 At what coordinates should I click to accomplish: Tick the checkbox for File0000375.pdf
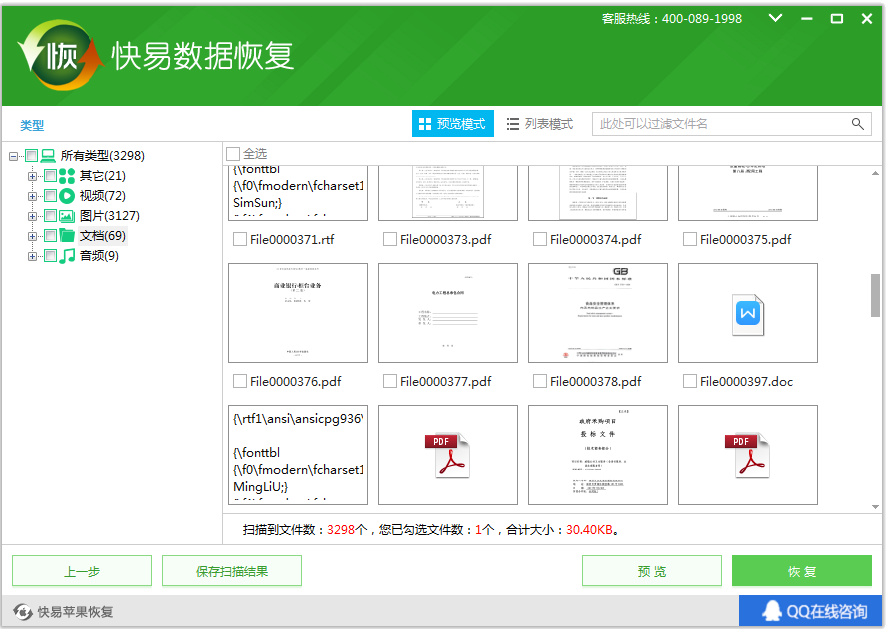[689, 240]
